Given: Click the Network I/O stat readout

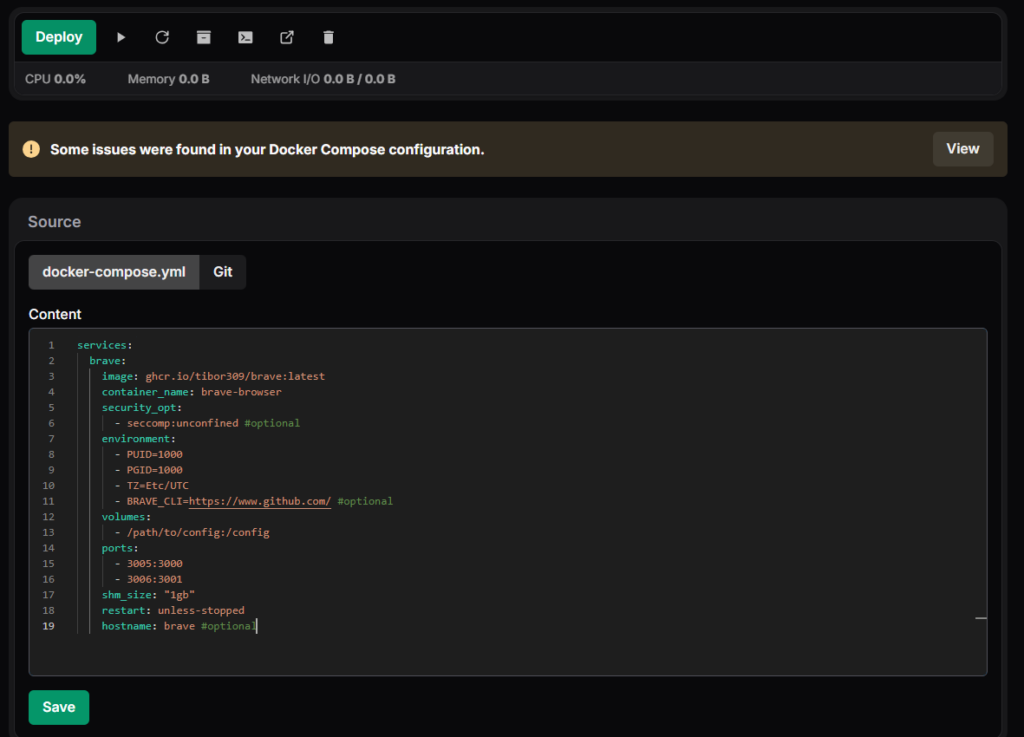Looking at the screenshot, I should click(x=322, y=79).
